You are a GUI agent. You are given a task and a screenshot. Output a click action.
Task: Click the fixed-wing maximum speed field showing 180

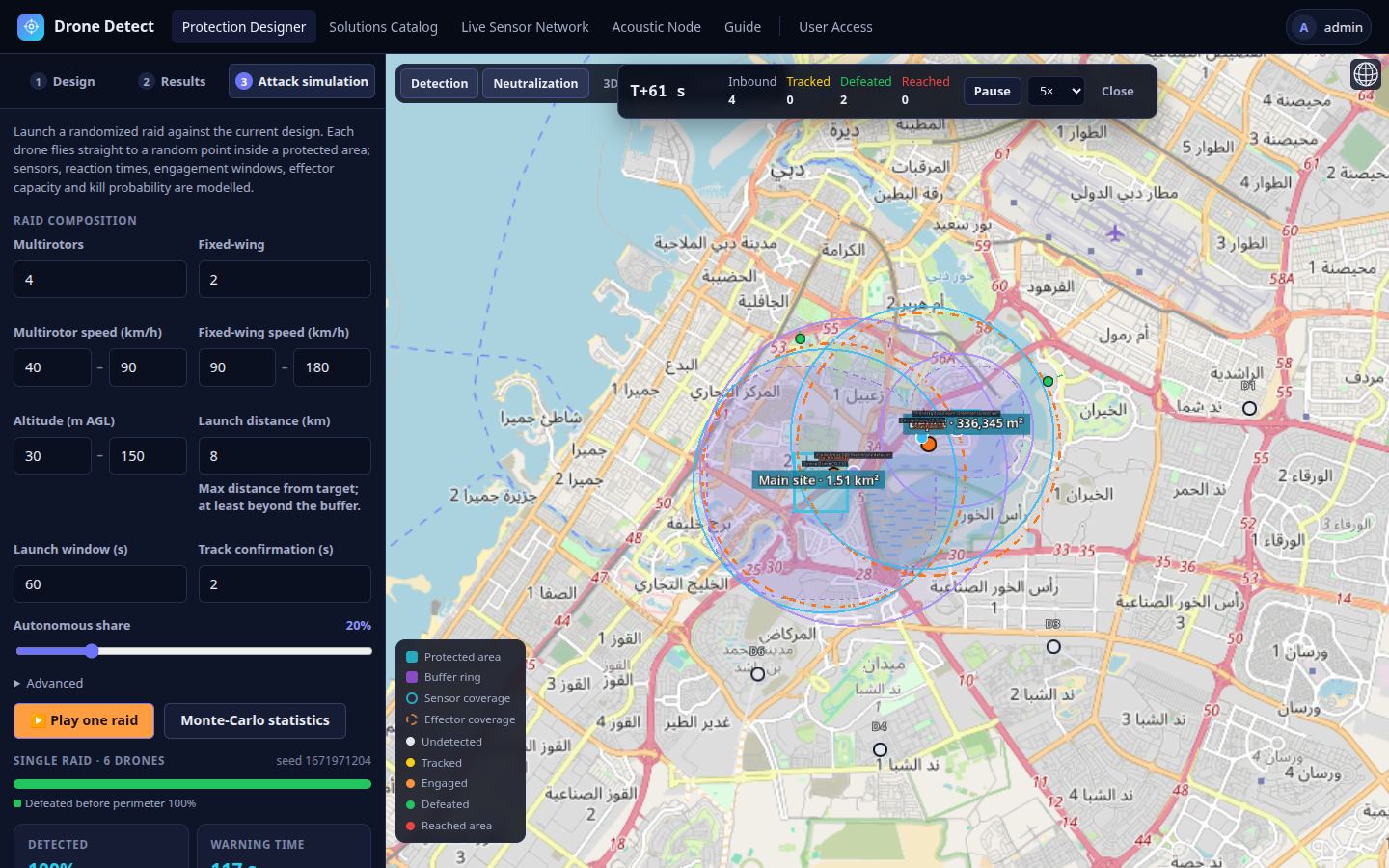(332, 367)
